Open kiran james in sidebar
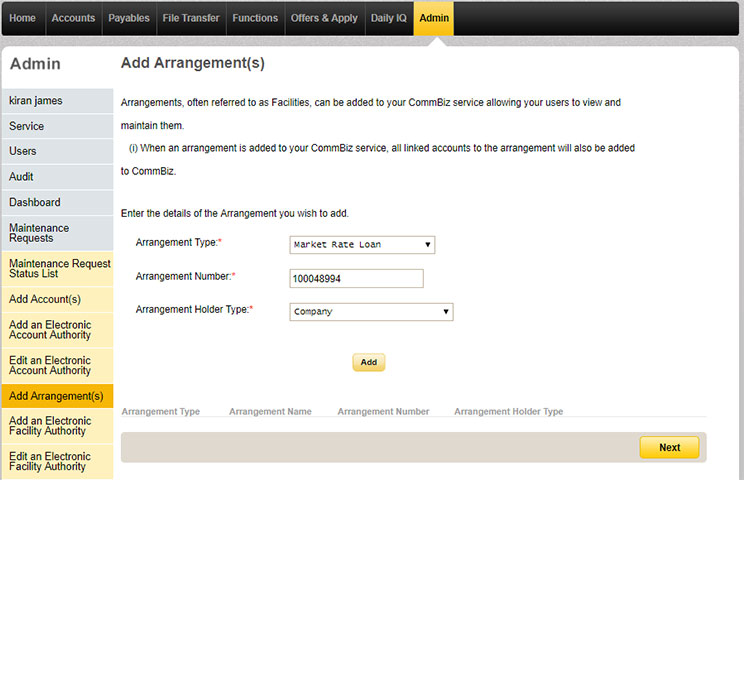744x696 pixels. click(x=57, y=101)
